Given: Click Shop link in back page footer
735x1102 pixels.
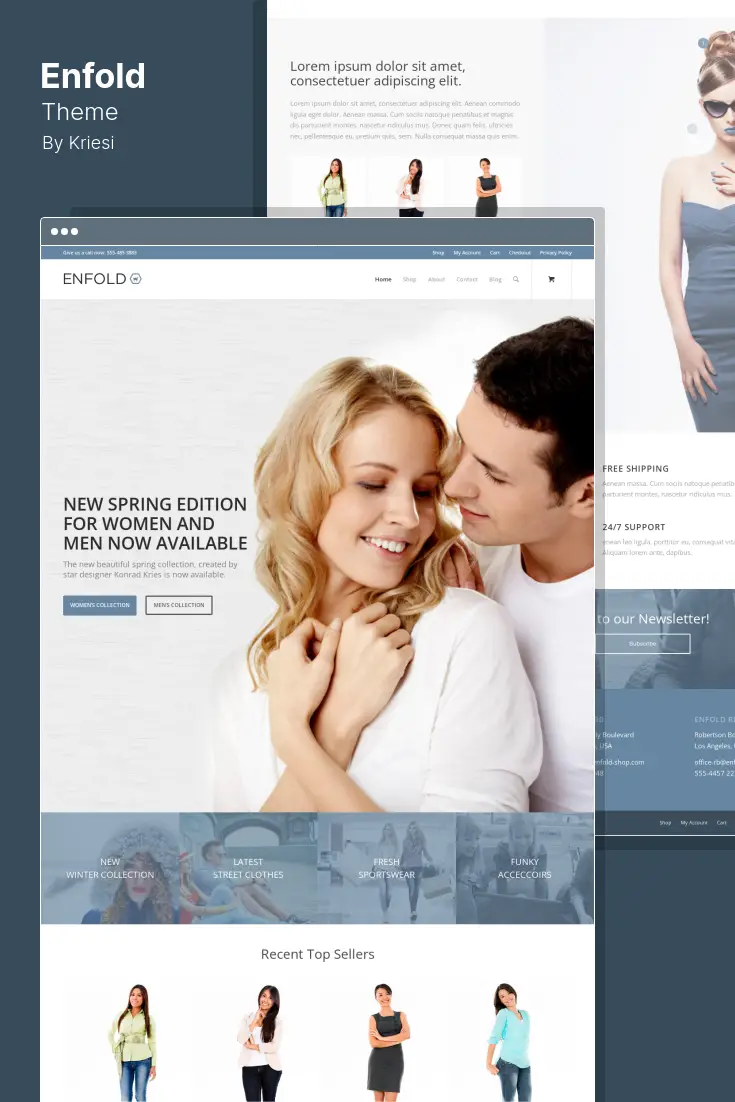Looking at the screenshot, I should point(665,822).
